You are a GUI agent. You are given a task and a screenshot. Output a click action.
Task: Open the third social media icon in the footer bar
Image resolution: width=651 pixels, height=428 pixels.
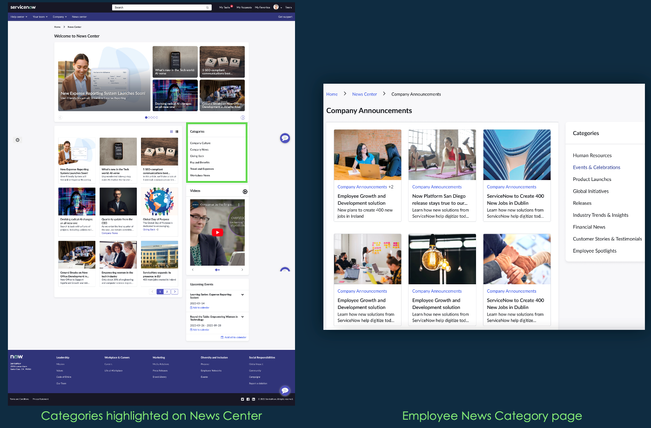[x=253, y=399]
